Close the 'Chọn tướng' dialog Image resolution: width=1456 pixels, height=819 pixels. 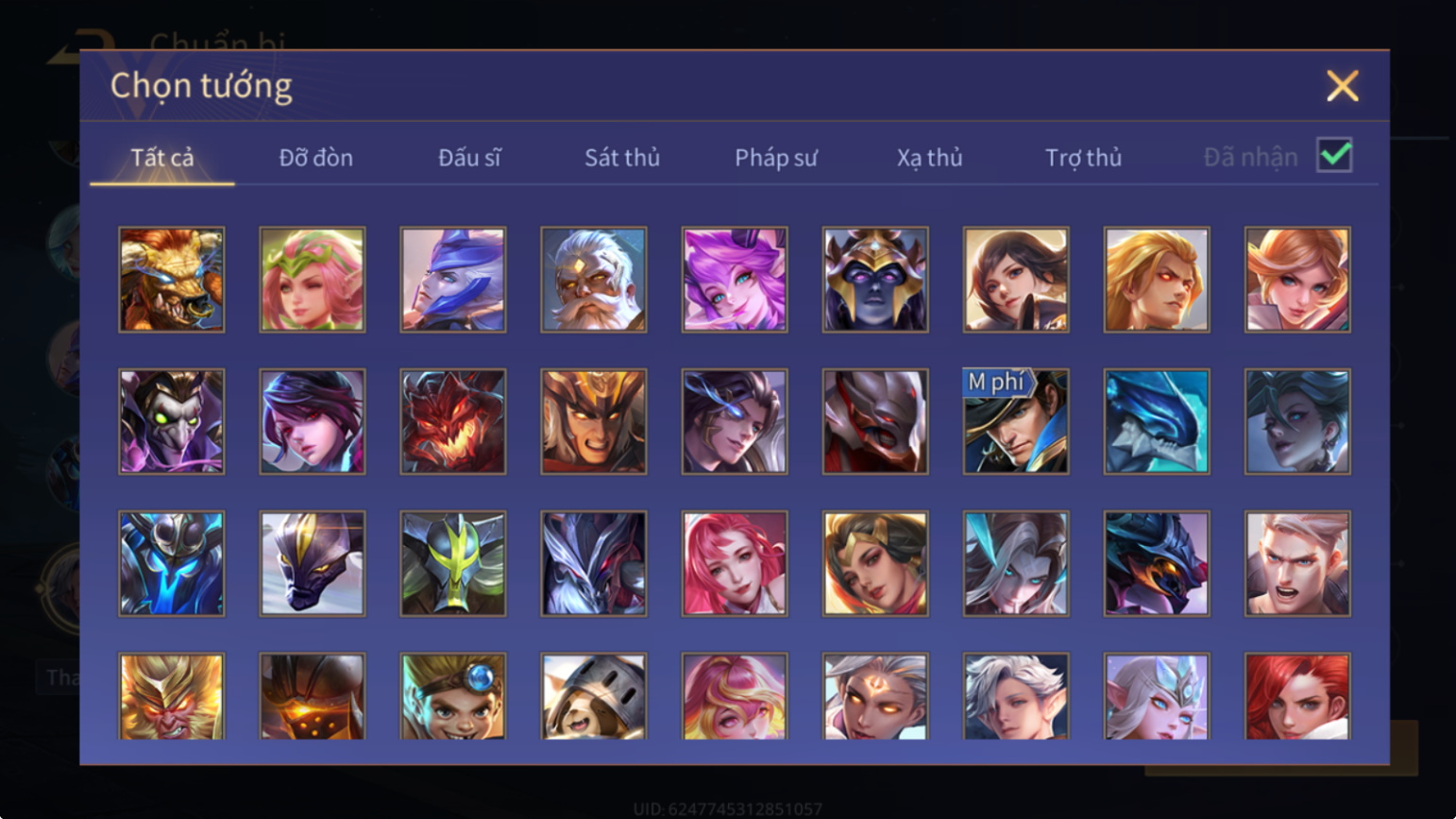click(x=1342, y=86)
